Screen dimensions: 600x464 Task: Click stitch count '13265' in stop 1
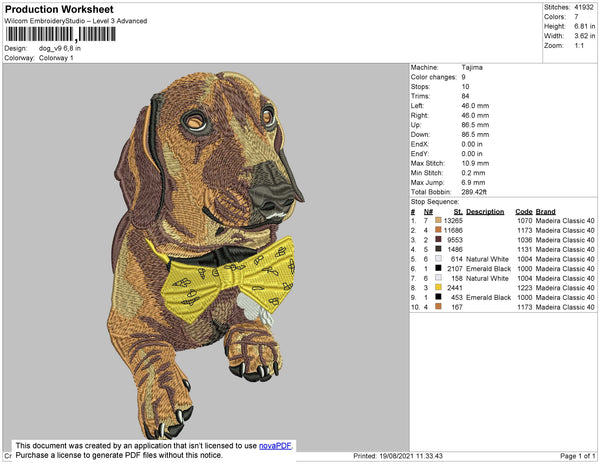coord(453,221)
